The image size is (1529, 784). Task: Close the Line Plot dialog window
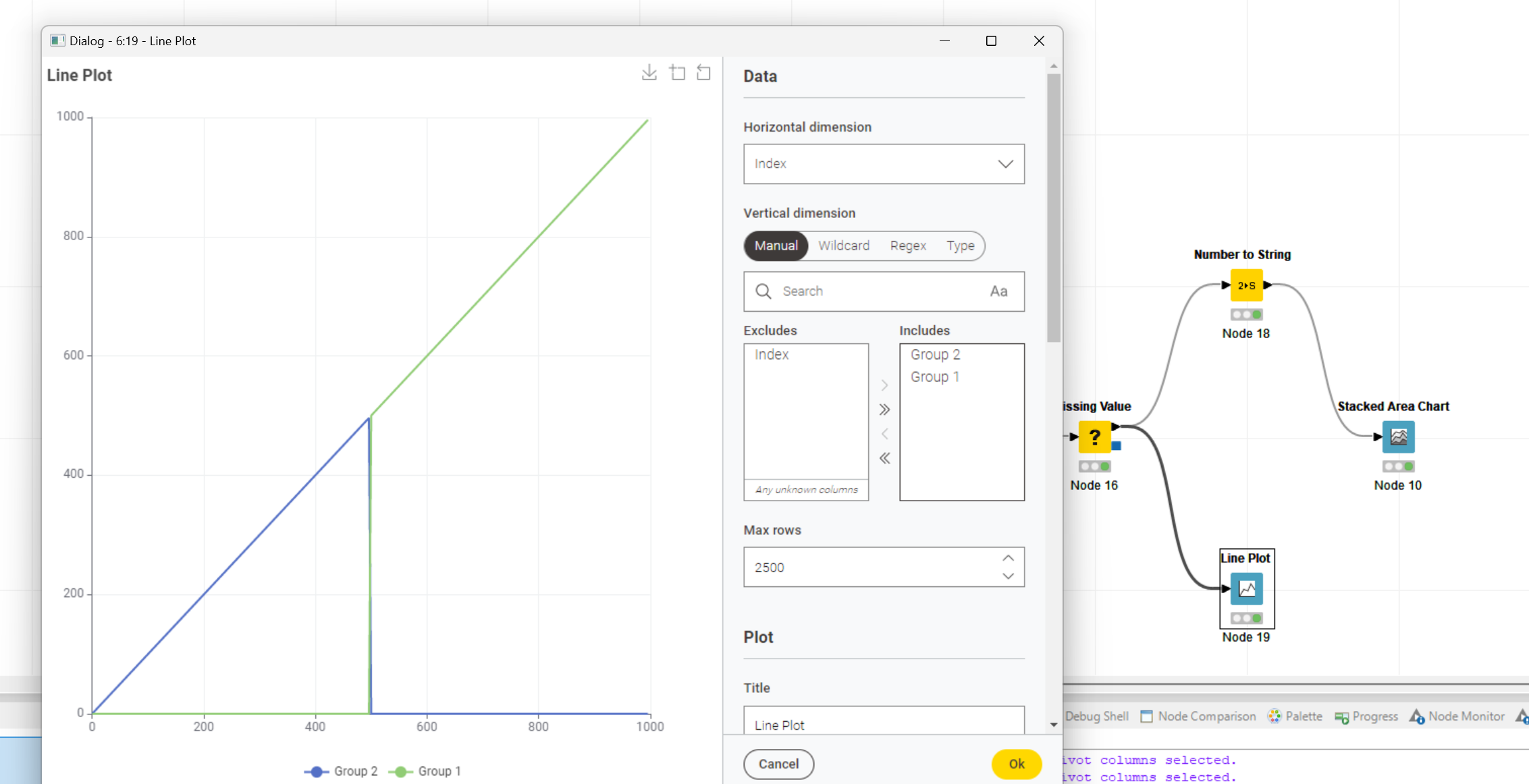(1039, 41)
